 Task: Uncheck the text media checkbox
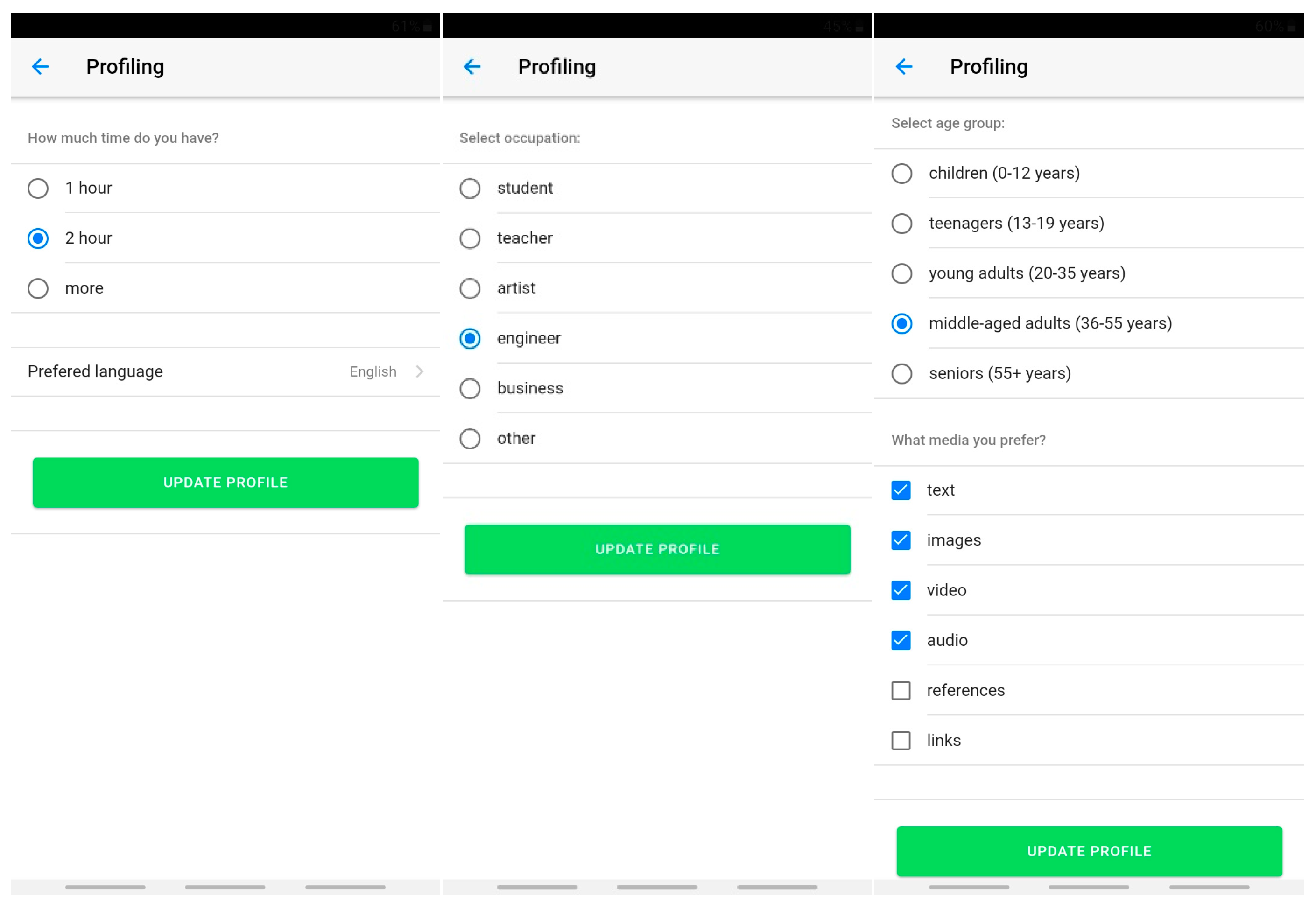pyautogui.click(x=901, y=490)
